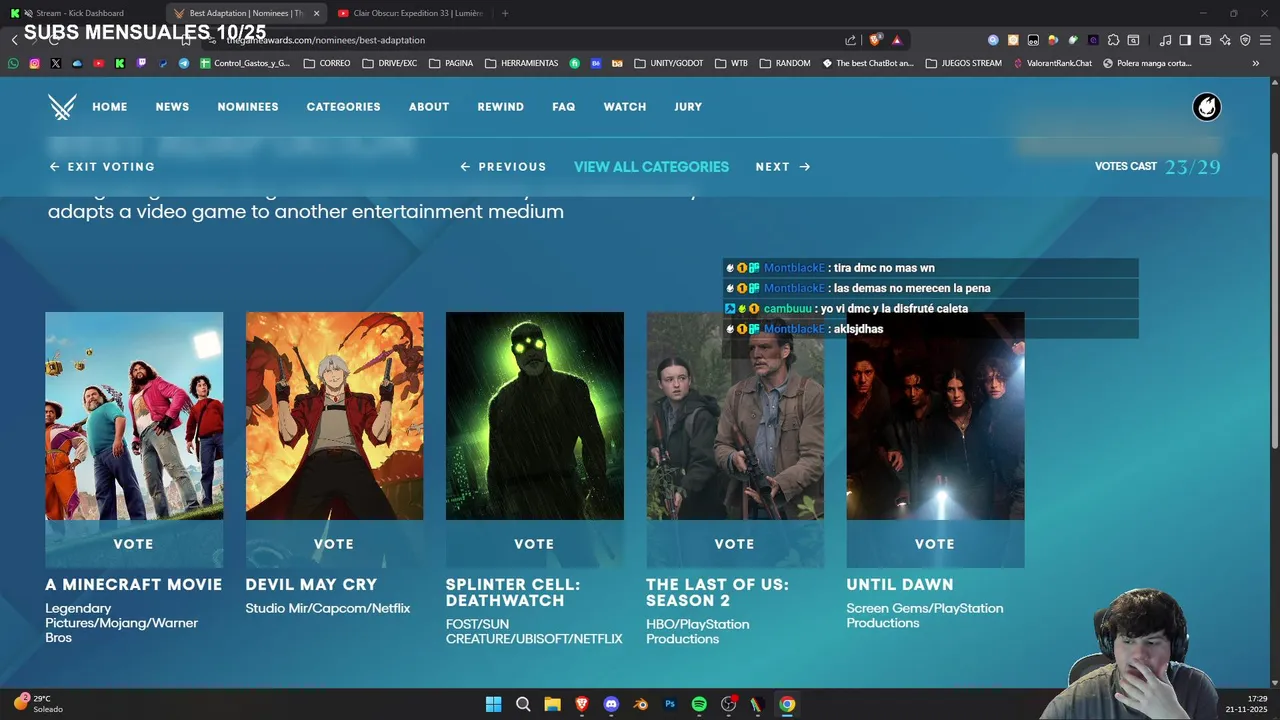The width and height of the screenshot is (1280, 720).
Task: Open Discord from taskbar
Action: pos(611,704)
